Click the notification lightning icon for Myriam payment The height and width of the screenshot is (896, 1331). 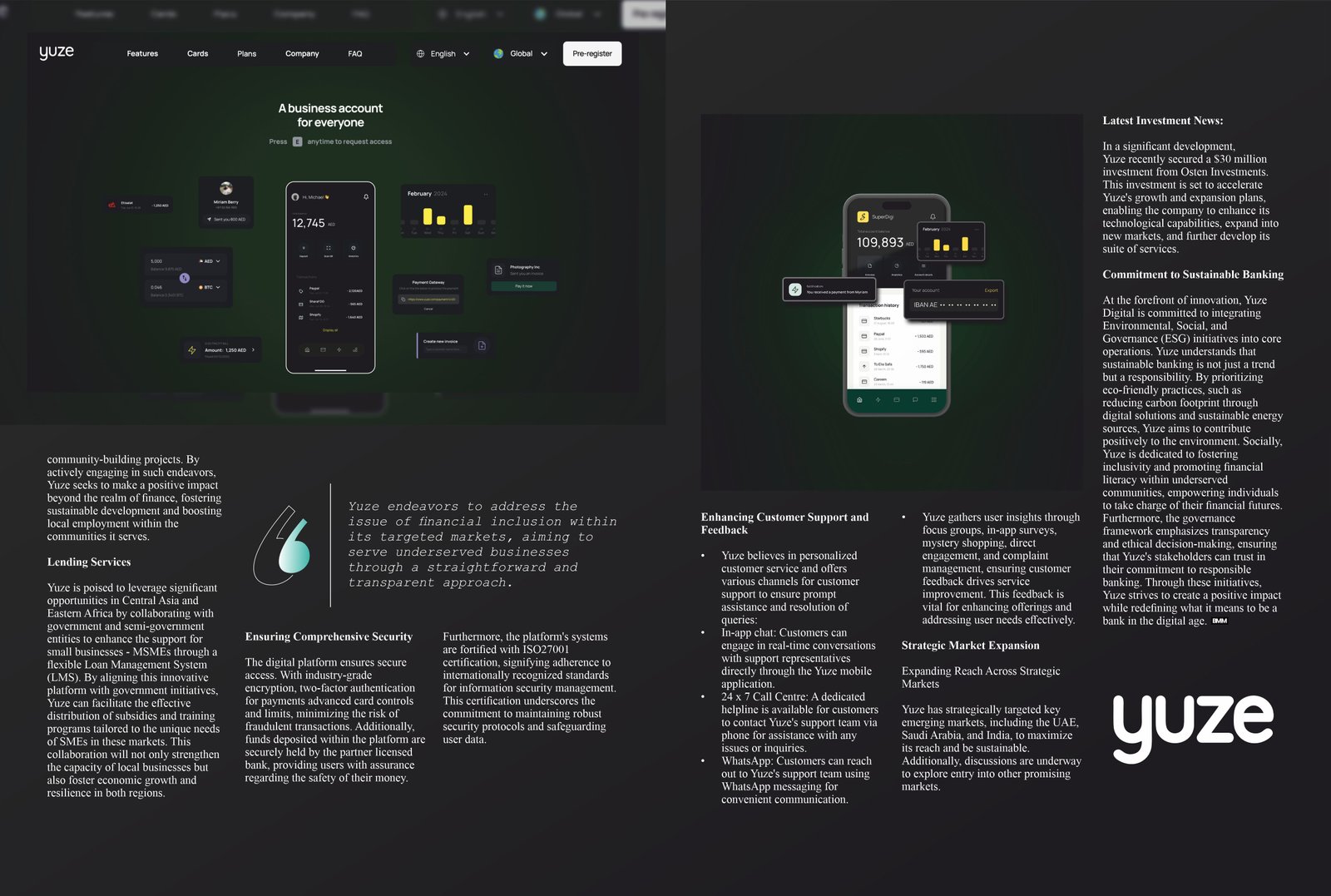(795, 290)
